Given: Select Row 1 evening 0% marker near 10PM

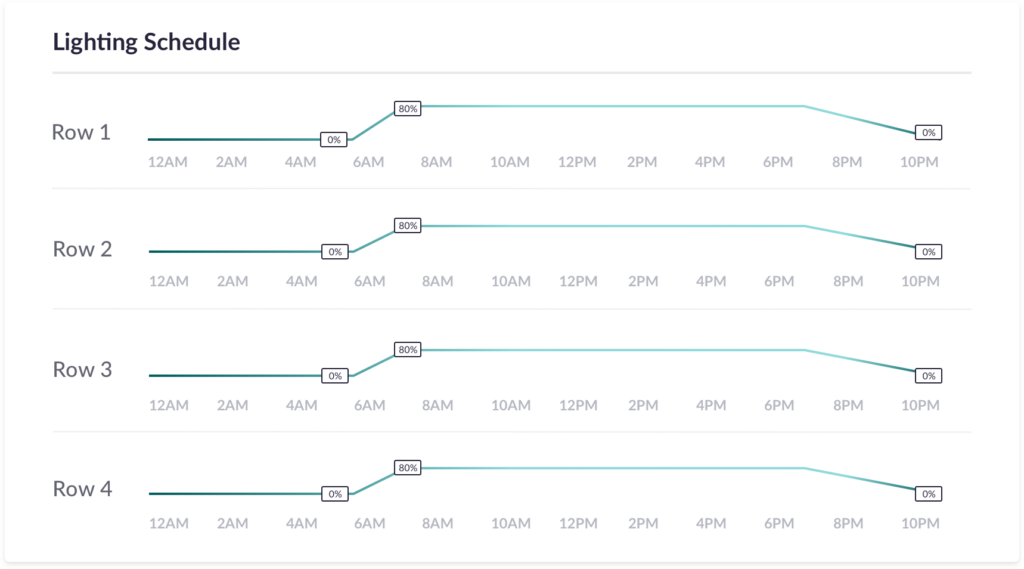Looking at the screenshot, I should [x=928, y=132].
